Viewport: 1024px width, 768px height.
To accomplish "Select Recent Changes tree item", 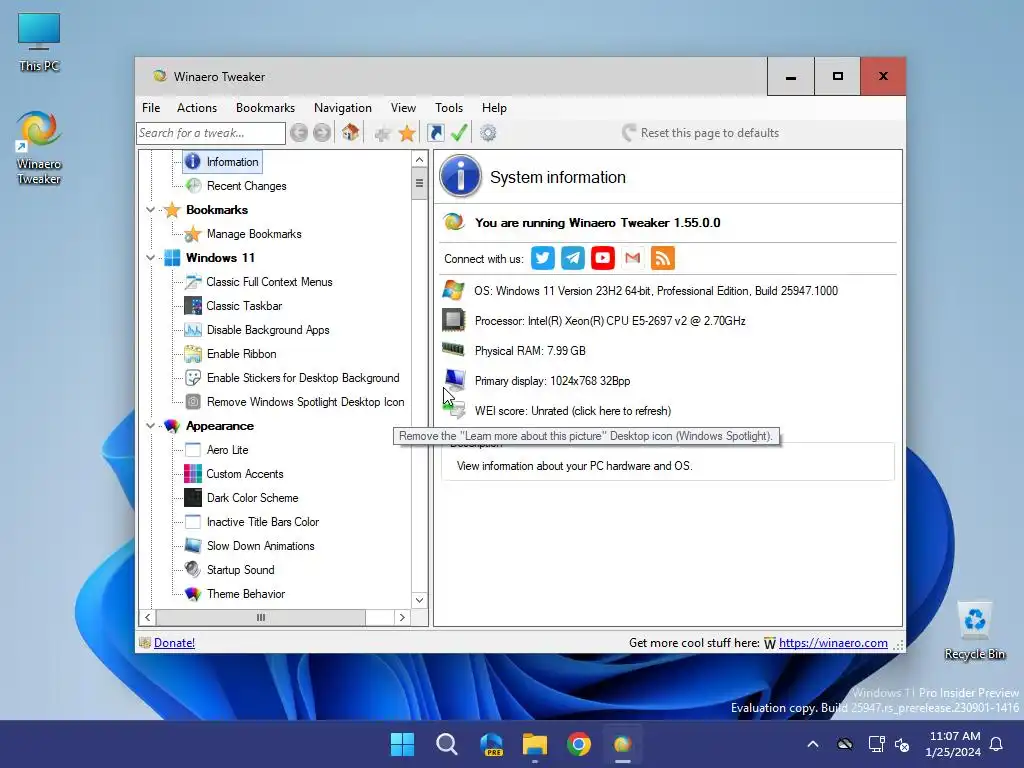I will [246, 186].
